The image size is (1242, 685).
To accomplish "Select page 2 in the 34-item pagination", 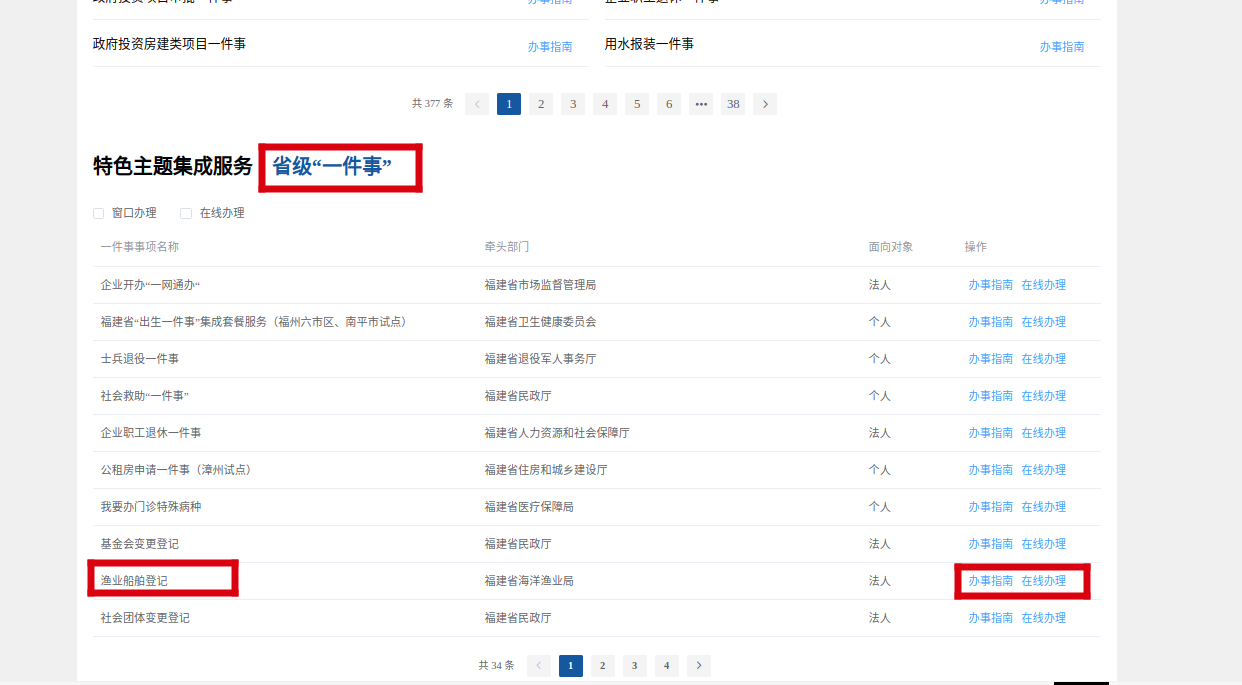I will [603, 666].
